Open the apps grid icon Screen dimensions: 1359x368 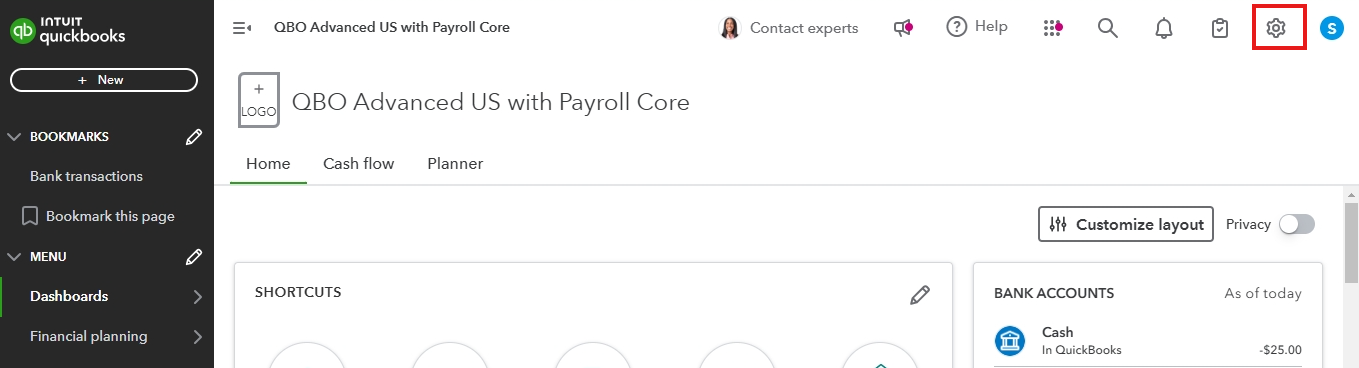[x=1052, y=28]
